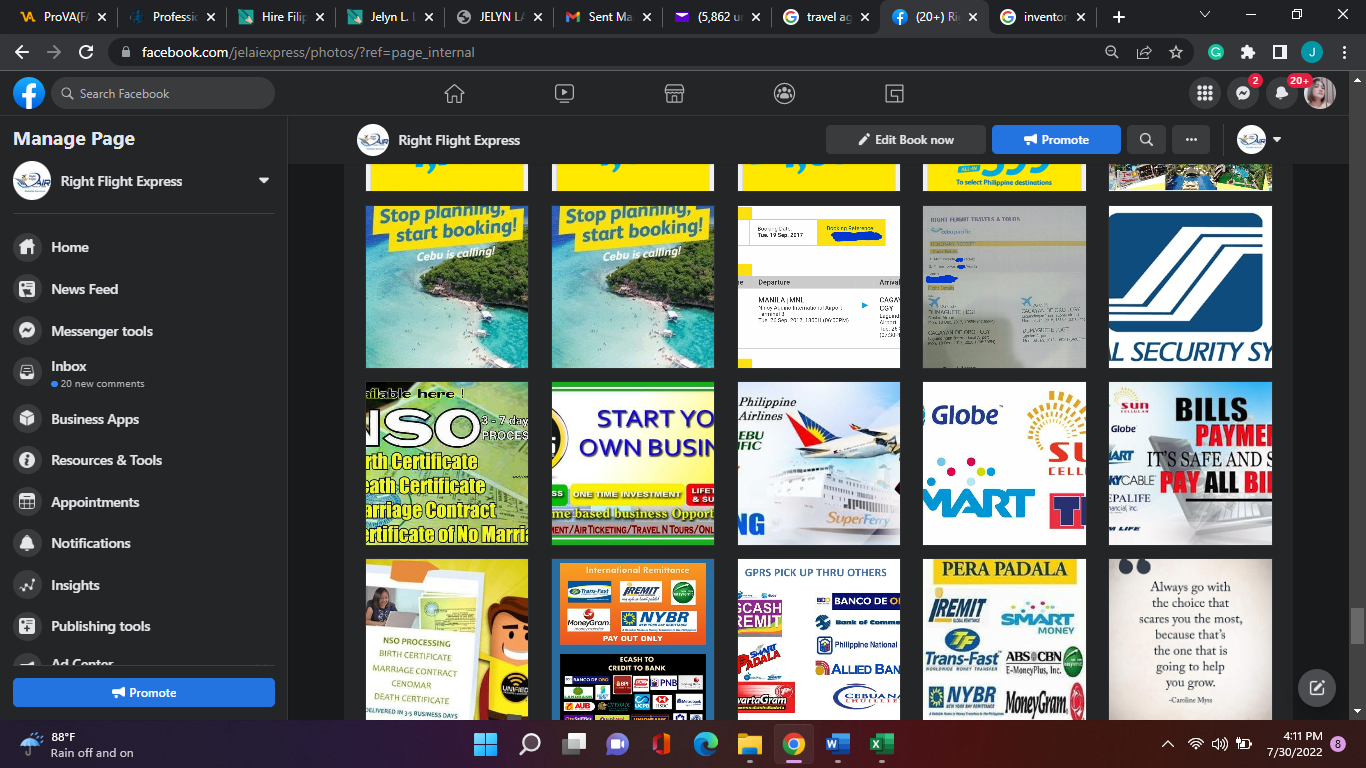Open News Feed in sidebar

(x=143, y=289)
